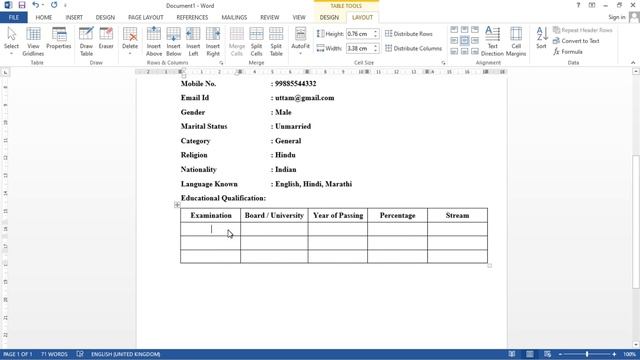Click the Stream header cell
Image resolution: width=640 pixels, height=360 pixels.
click(x=458, y=216)
